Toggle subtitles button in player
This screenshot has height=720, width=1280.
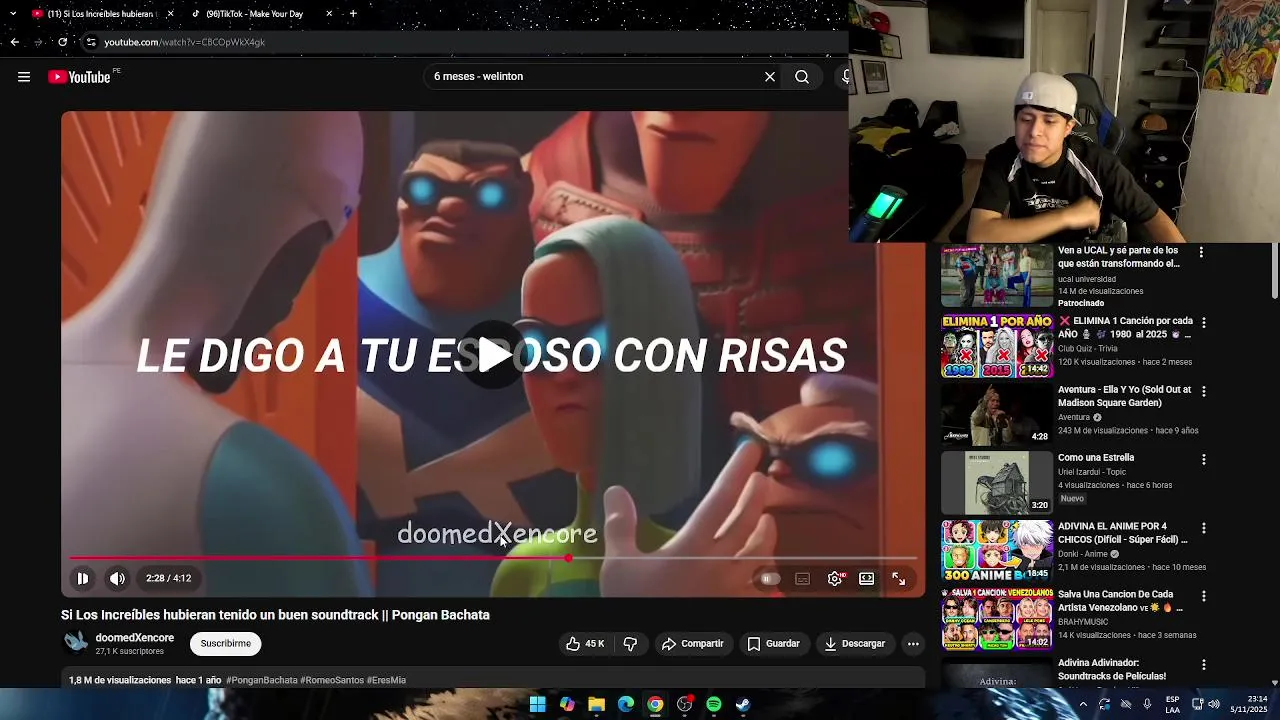point(802,579)
